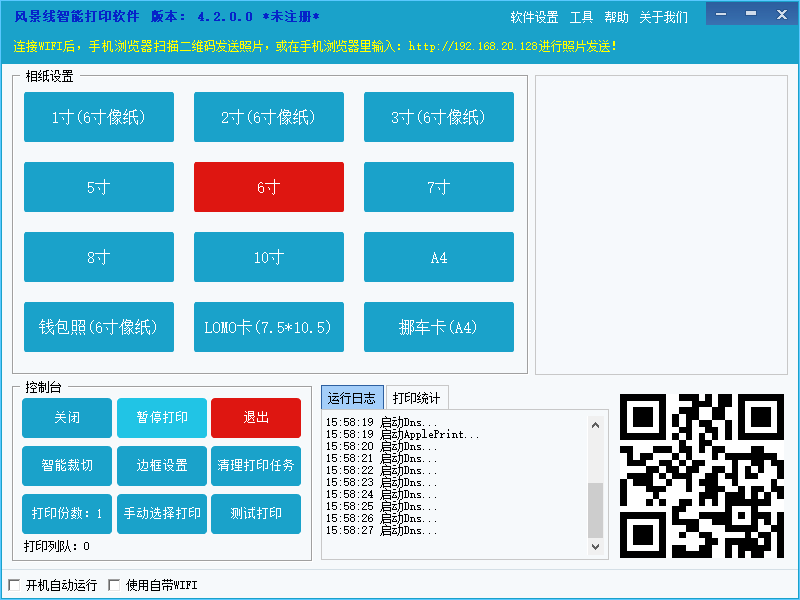Open the 关于我们 menu

tap(663, 17)
